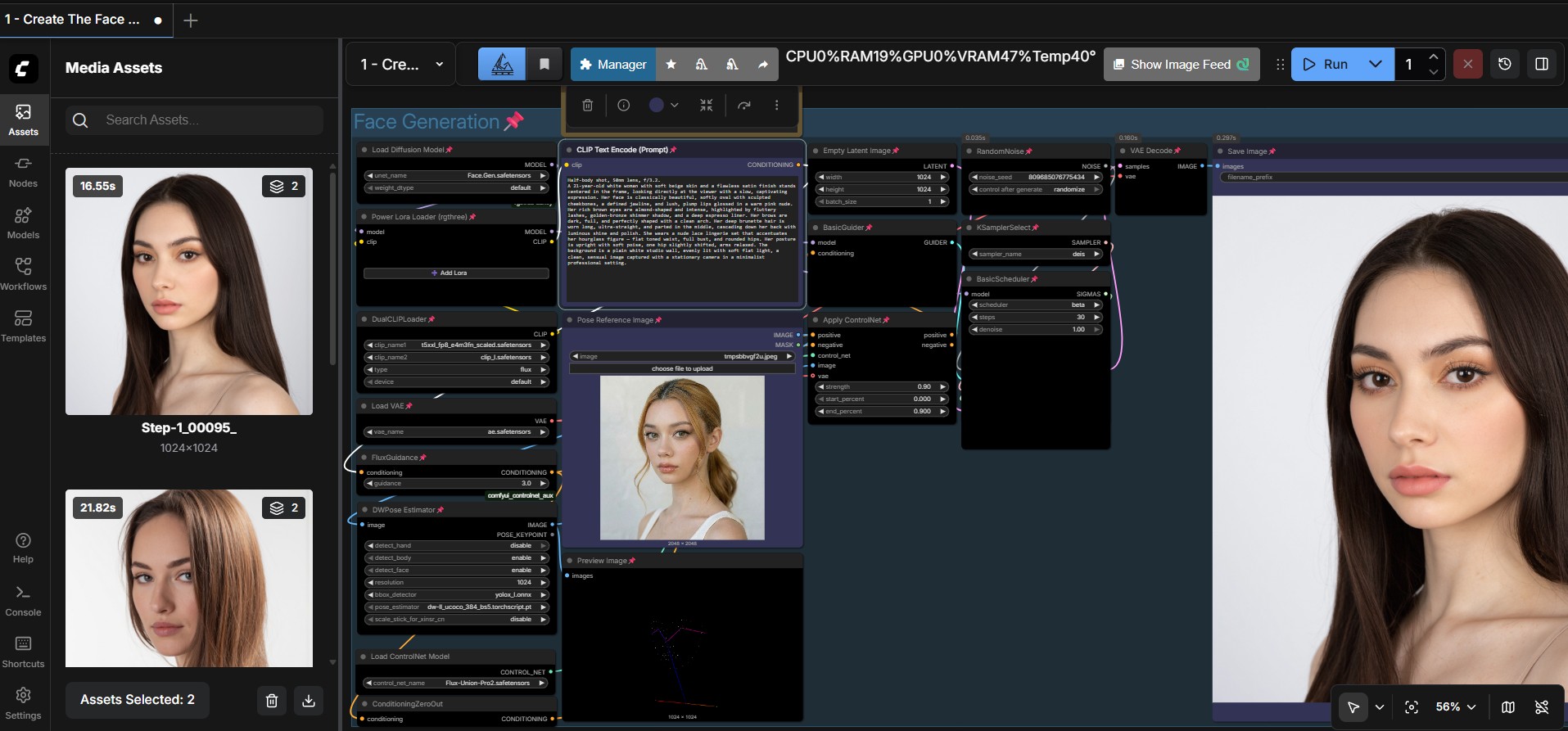
Task: Delete the selected node via toolbox trash
Action: coord(587,105)
